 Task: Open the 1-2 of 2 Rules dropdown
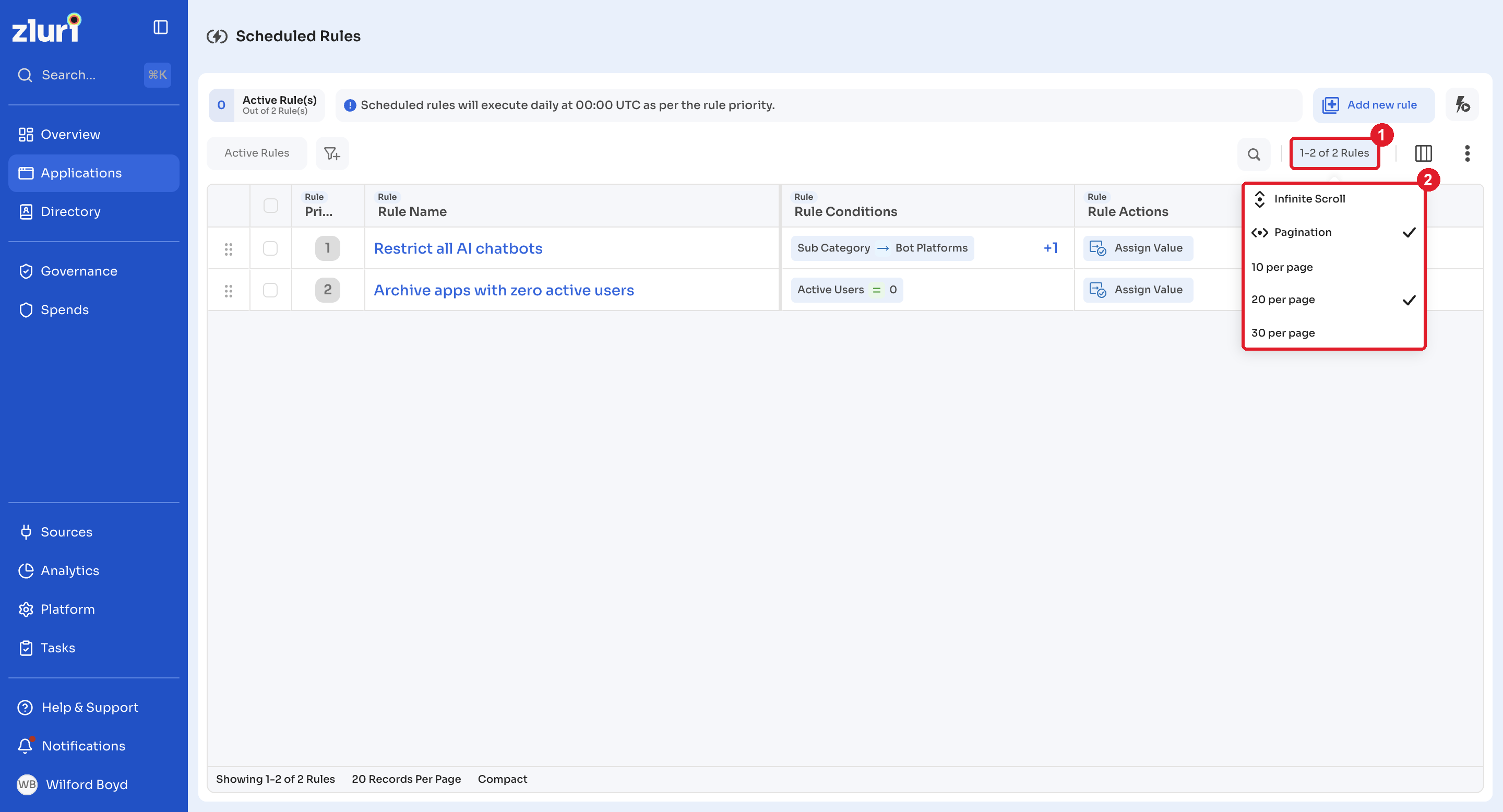[1334, 153]
